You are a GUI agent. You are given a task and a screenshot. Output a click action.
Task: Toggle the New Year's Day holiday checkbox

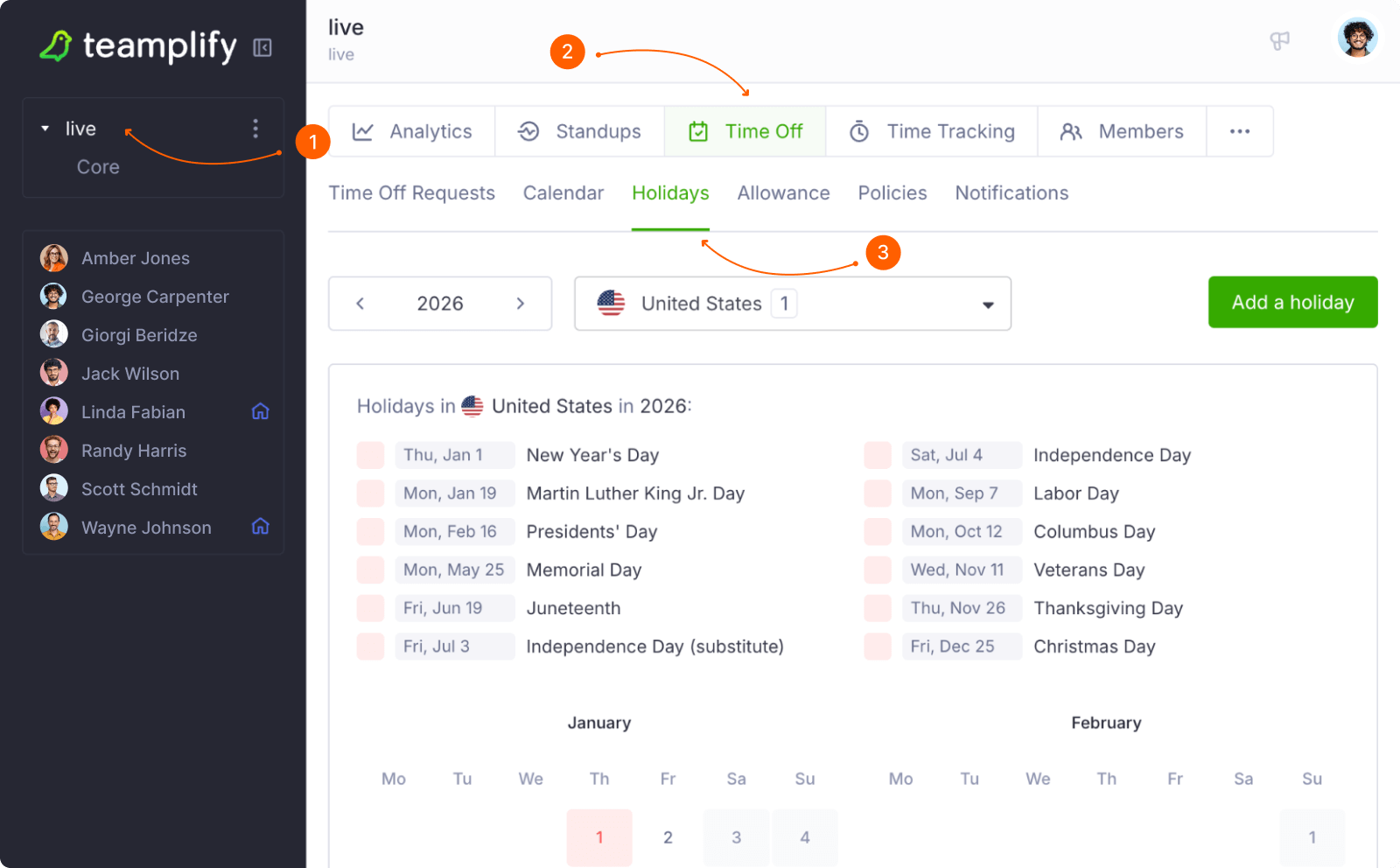[370, 455]
